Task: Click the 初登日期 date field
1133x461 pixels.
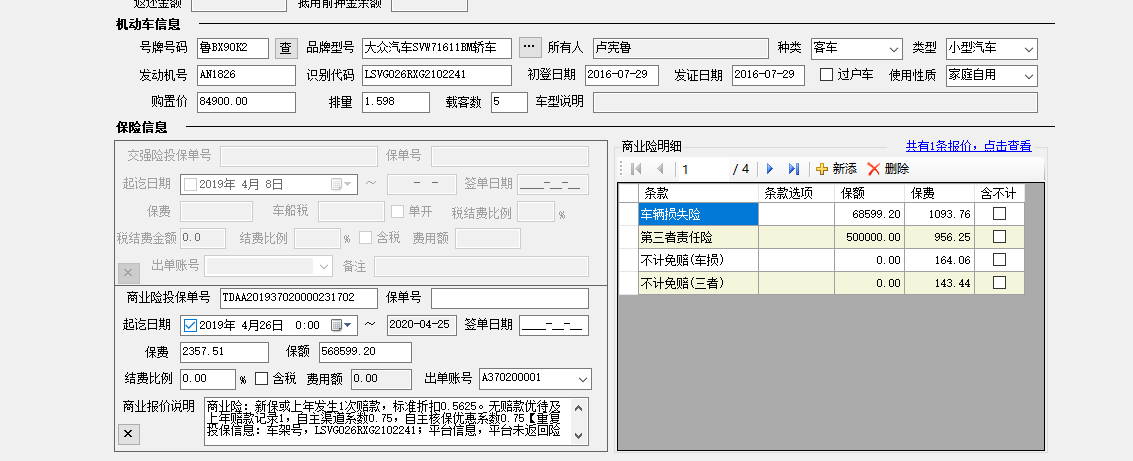Action: (621, 75)
